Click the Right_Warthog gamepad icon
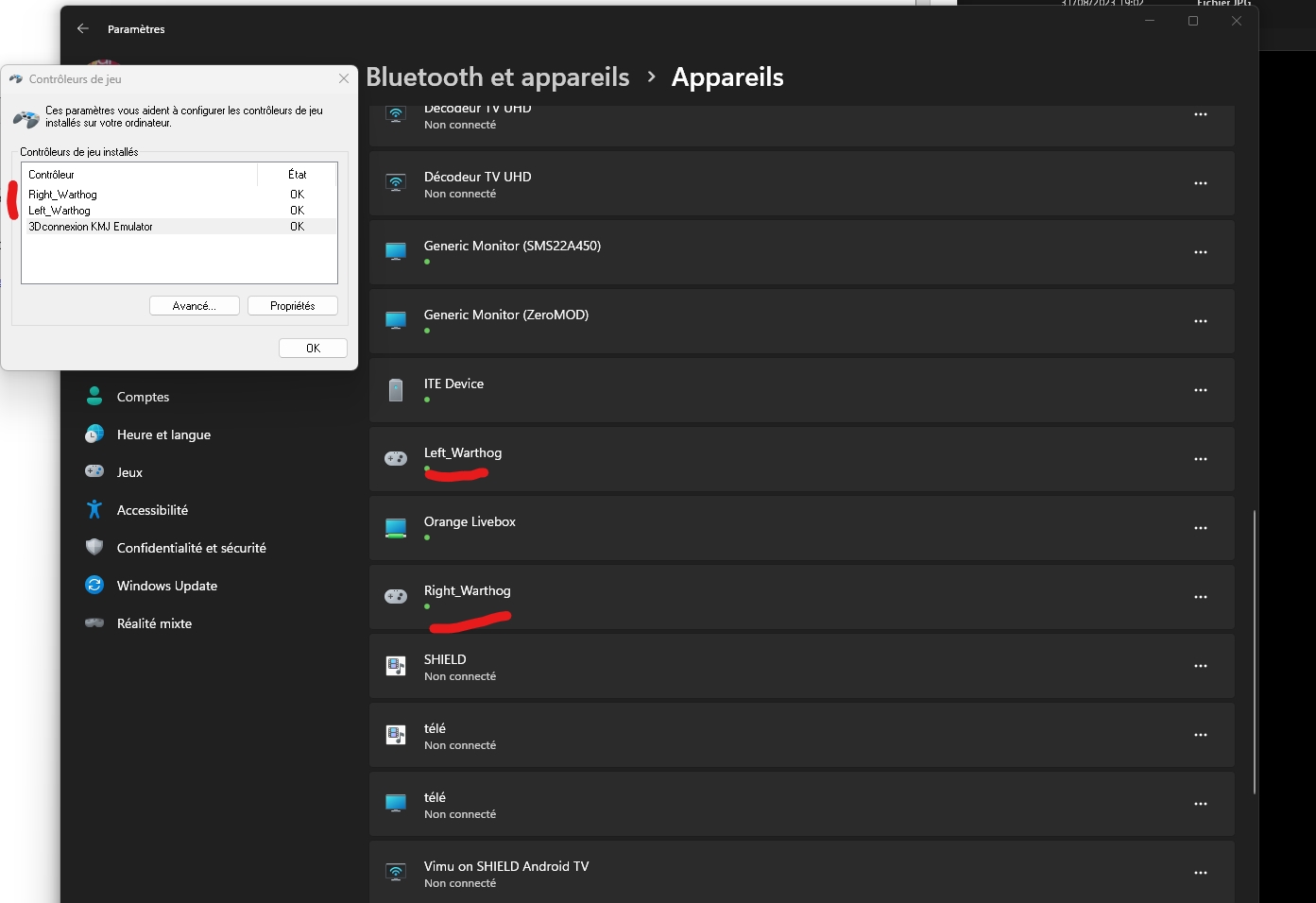 pyautogui.click(x=396, y=597)
